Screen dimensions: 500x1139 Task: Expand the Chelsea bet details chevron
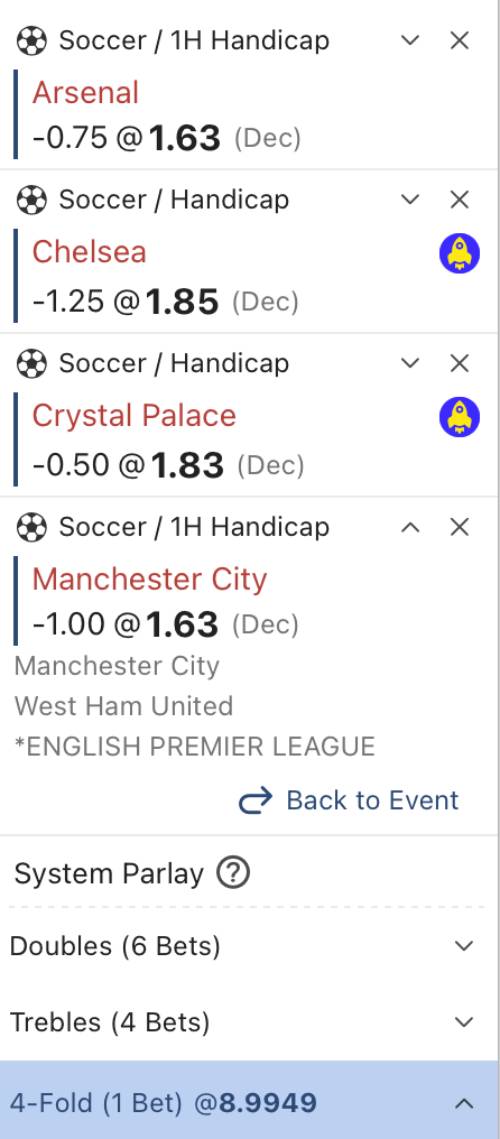tap(411, 200)
